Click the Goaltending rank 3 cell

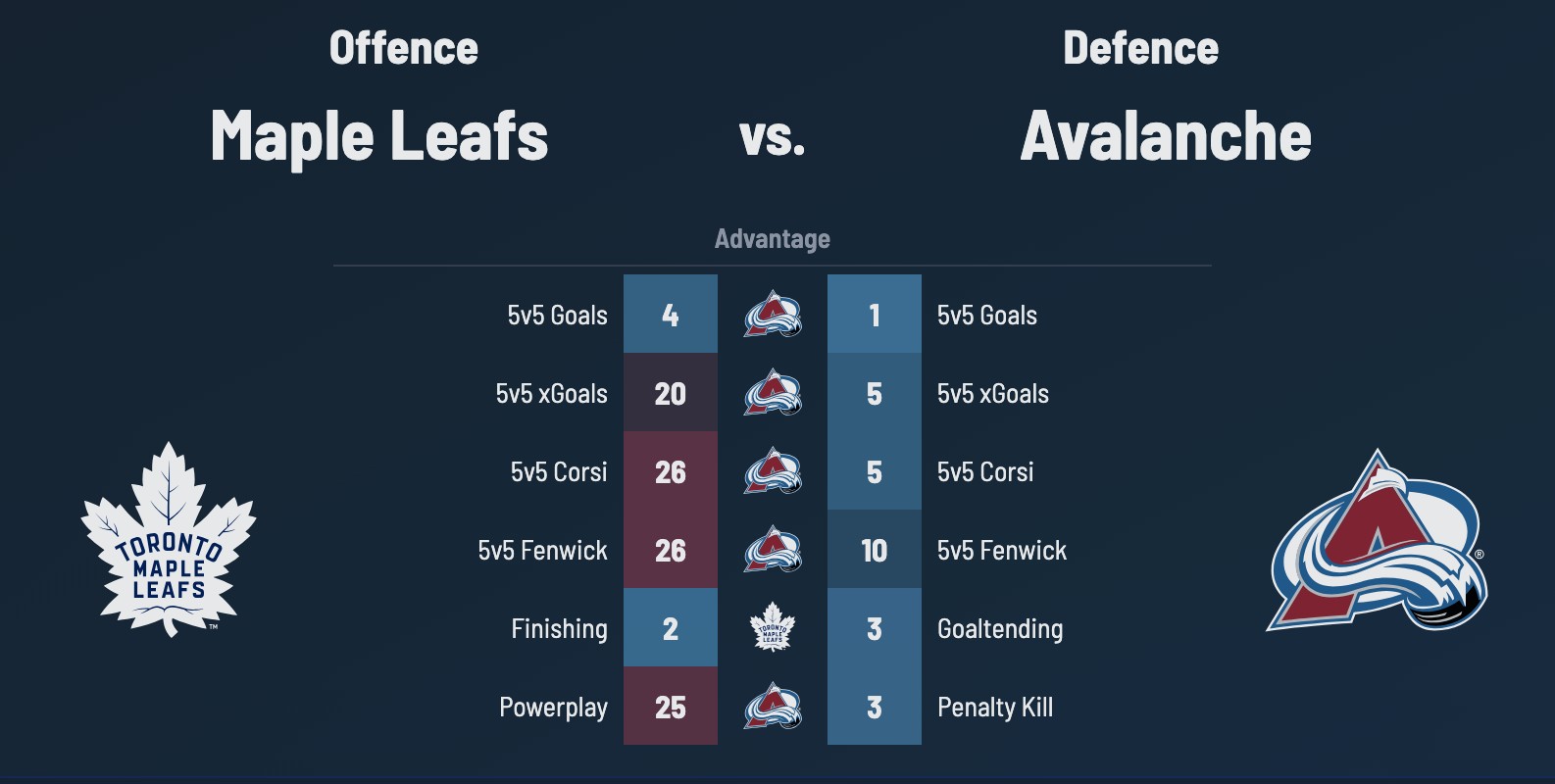tap(875, 628)
